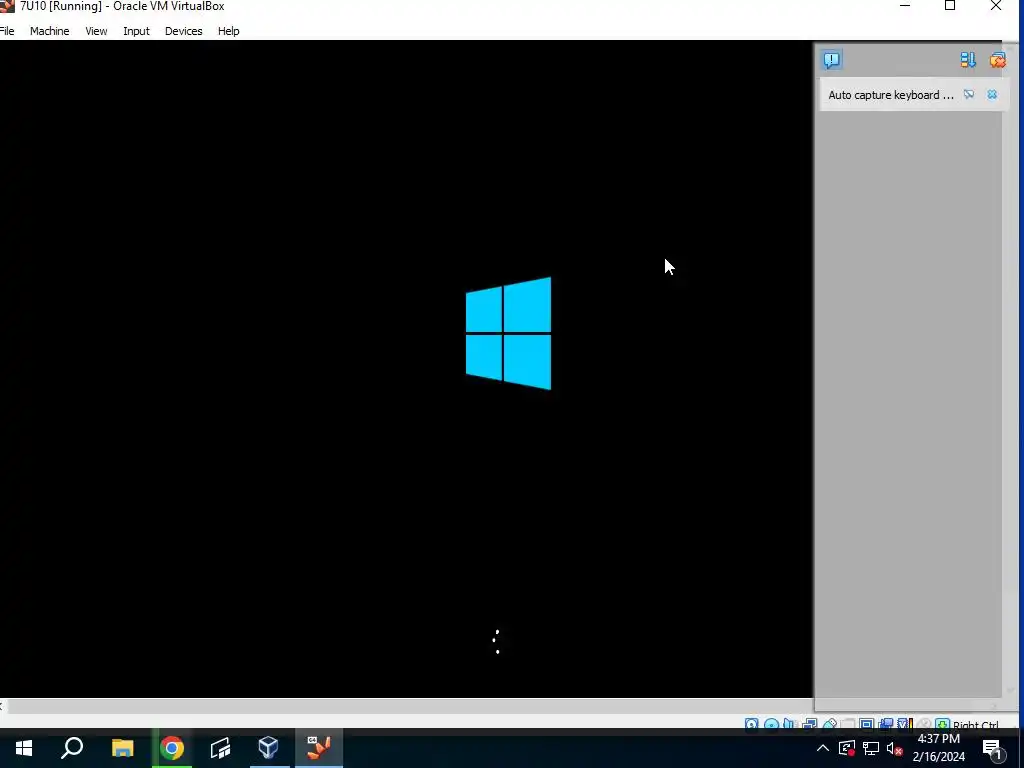The image size is (1024, 768).
Task: Click the recording status bar icon
Action: (x=886, y=724)
